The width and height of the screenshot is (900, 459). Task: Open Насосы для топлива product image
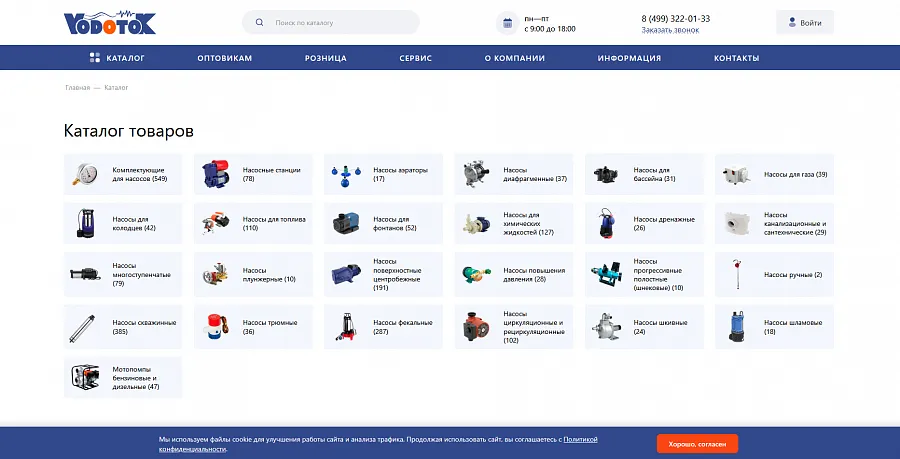(216, 223)
